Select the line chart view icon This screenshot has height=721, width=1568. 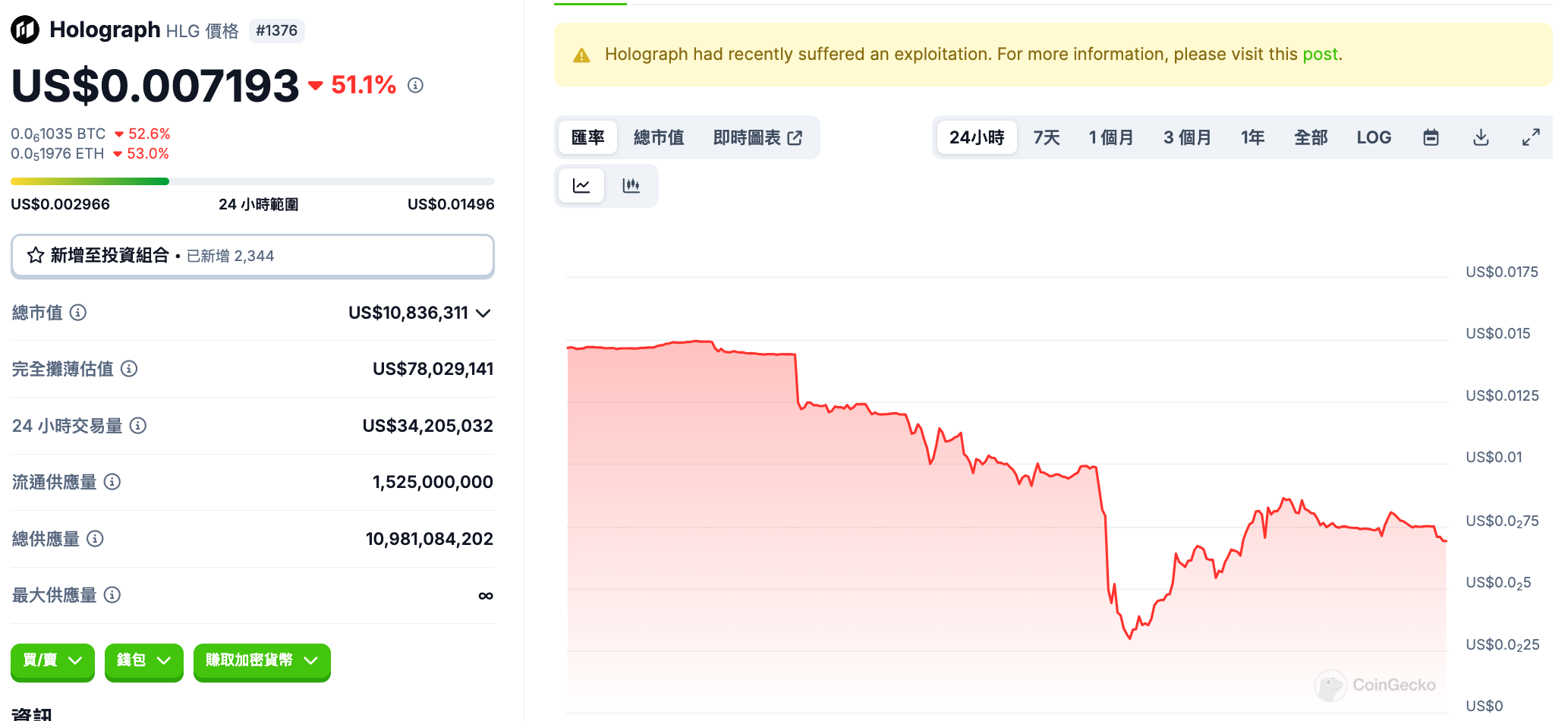point(581,186)
